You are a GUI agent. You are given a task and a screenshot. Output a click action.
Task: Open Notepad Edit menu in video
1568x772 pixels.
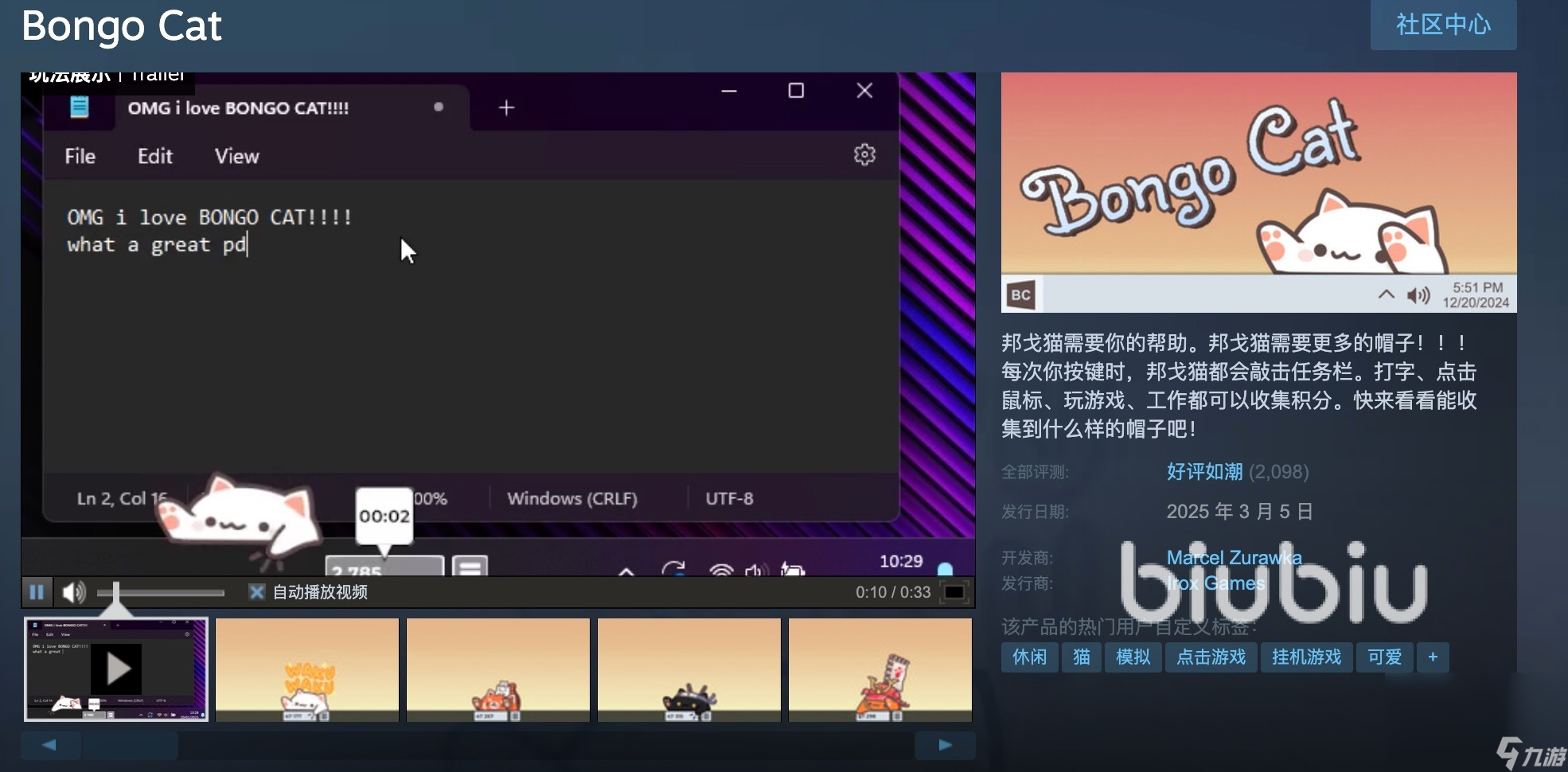(x=154, y=157)
